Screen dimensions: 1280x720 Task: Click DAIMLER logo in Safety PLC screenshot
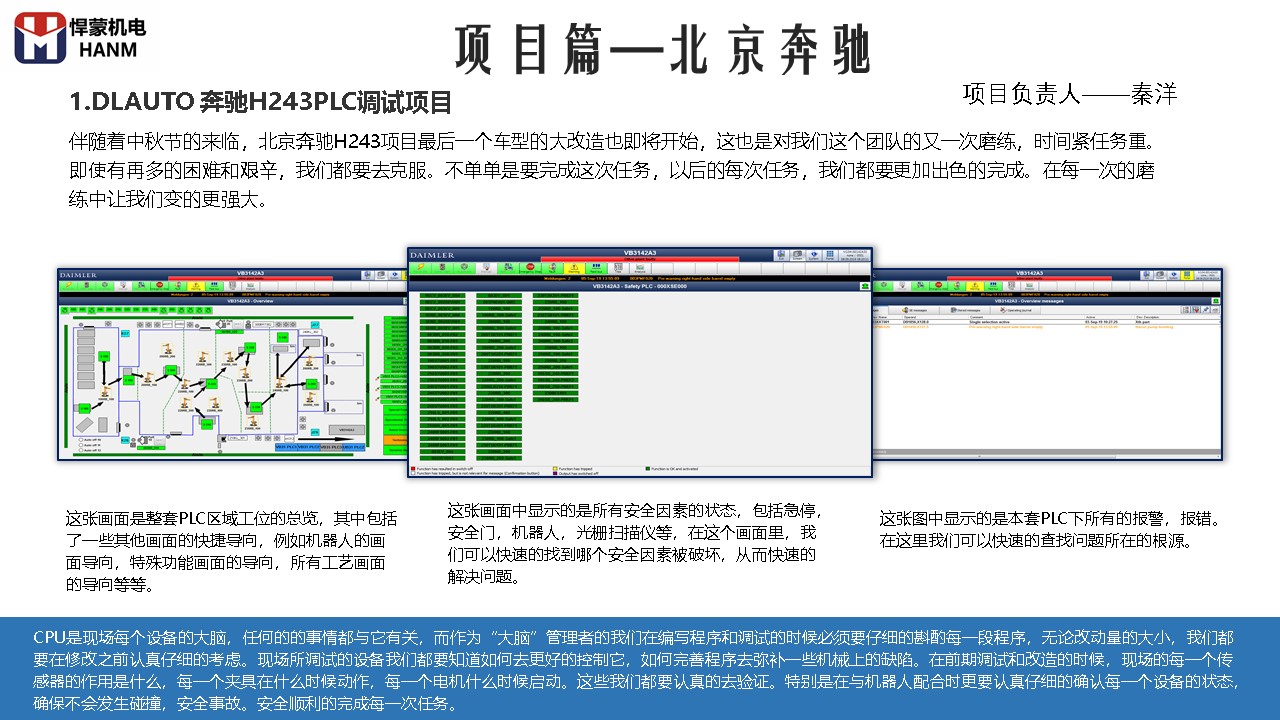point(432,255)
